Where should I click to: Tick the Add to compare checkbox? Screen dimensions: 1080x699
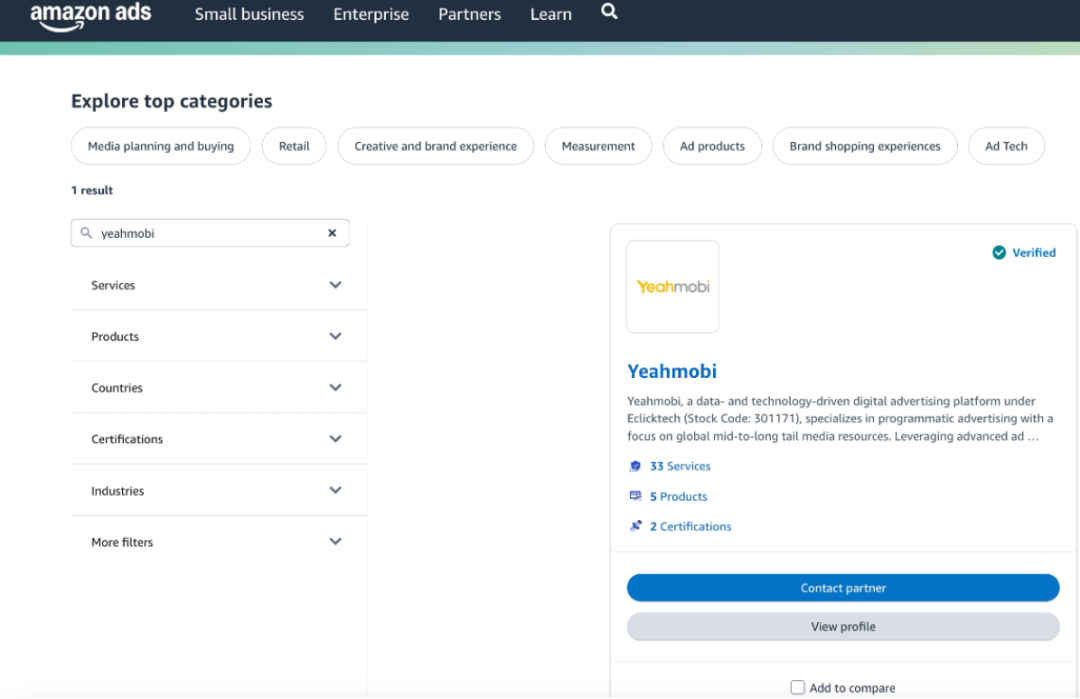pyautogui.click(x=798, y=687)
